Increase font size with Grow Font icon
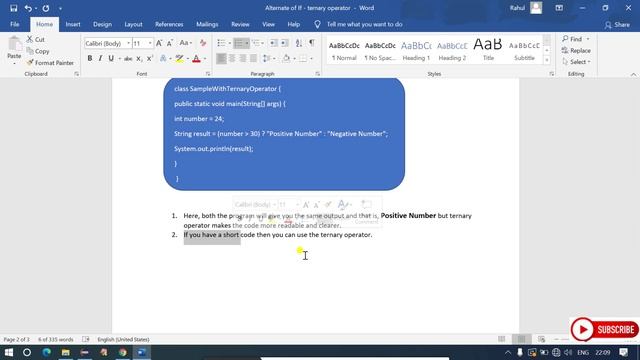Viewport: 640px width, 360px height. click(159, 43)
